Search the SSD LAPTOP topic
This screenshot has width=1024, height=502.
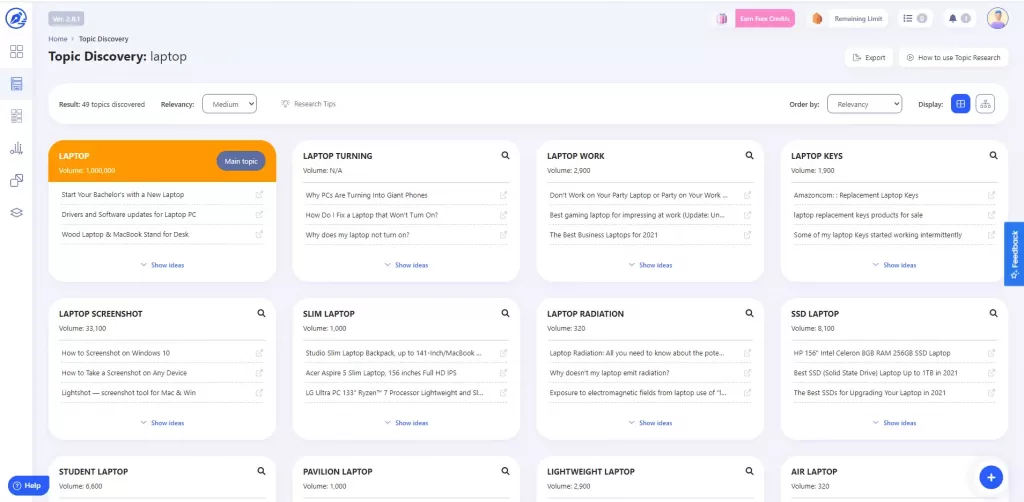click(x=993, y=313)
